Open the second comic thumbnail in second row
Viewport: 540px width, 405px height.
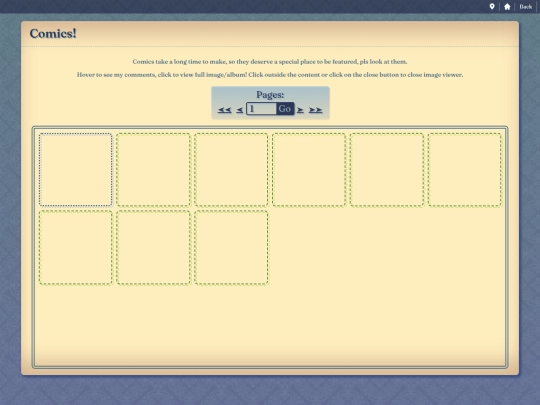tap(153, 247)
